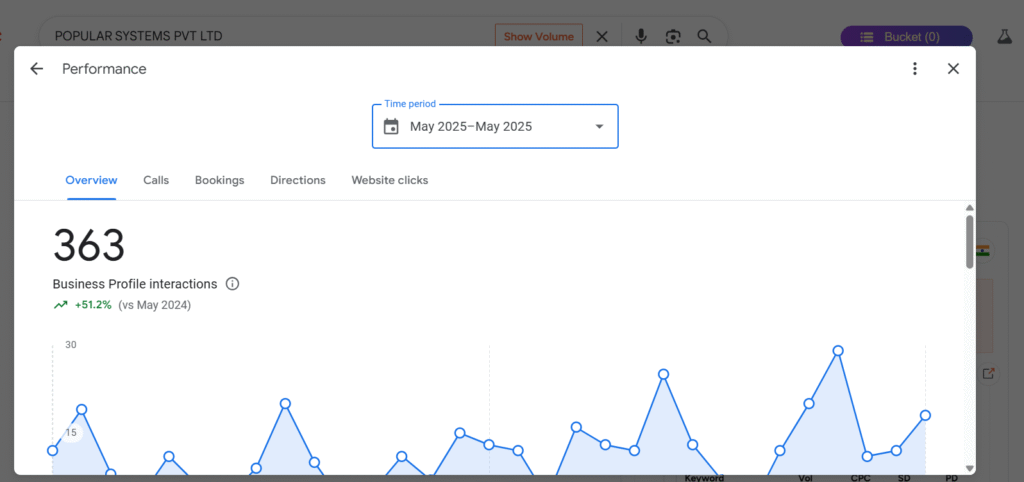Viewport: 1024px width, 482px height.
Task: Click the highest peak data point on chart
Action: click(838, 351)
